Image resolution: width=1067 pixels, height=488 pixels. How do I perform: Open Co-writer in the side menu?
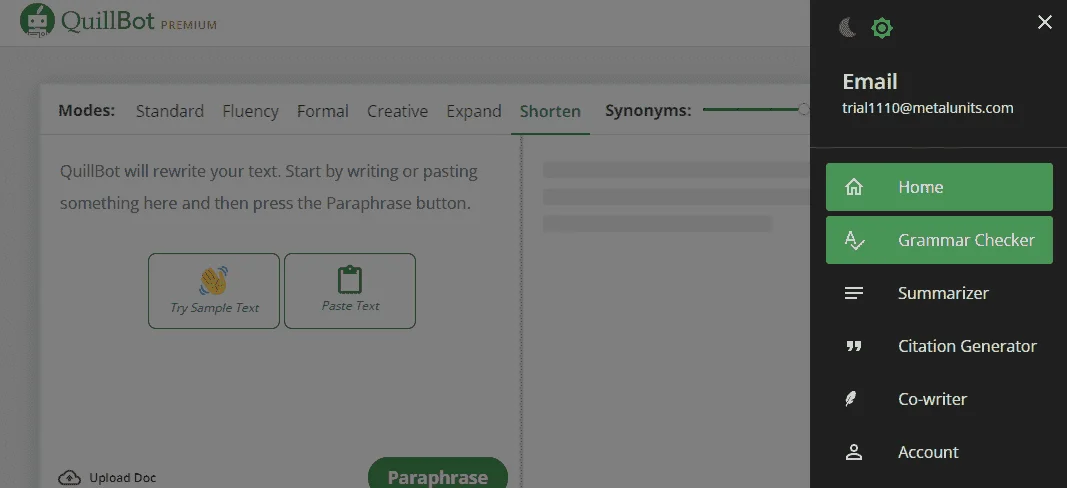pyautogui.click(x=939, y=400)
